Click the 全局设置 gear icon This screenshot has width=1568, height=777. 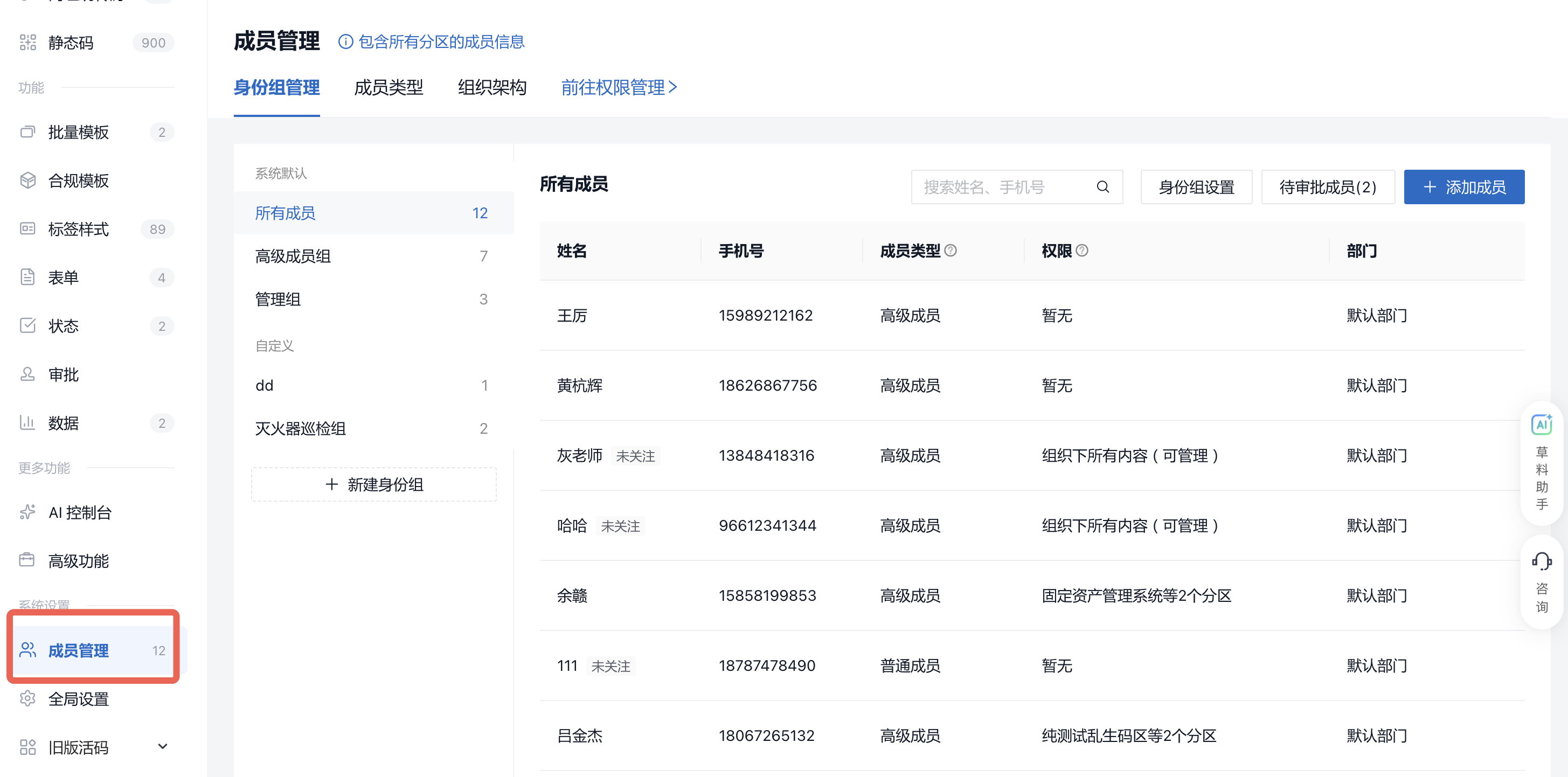(x=27, y=698)
